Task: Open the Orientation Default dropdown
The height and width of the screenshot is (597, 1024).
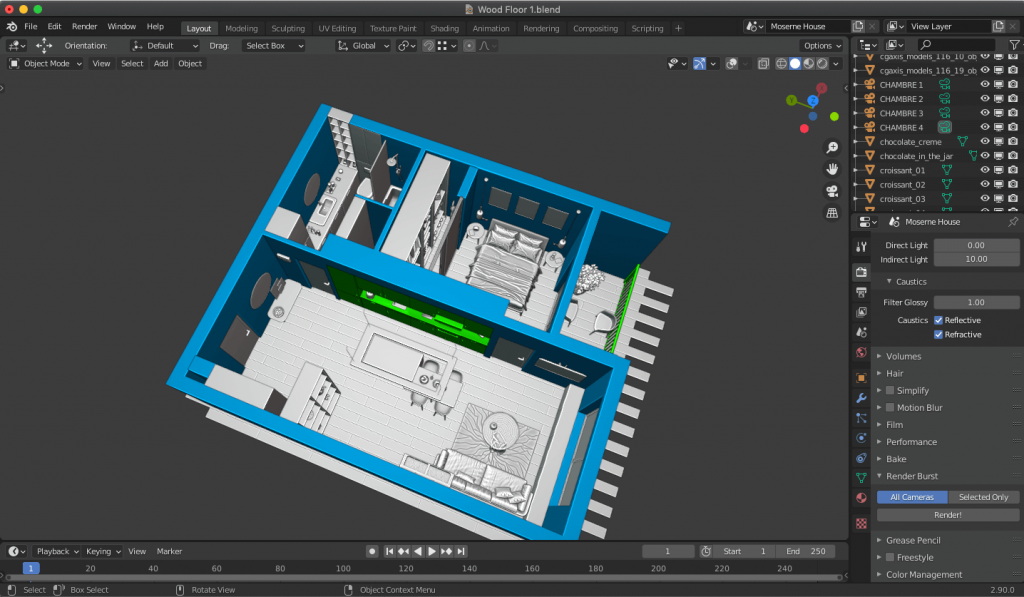Action: pyautogui.click(x=165, y=45)
